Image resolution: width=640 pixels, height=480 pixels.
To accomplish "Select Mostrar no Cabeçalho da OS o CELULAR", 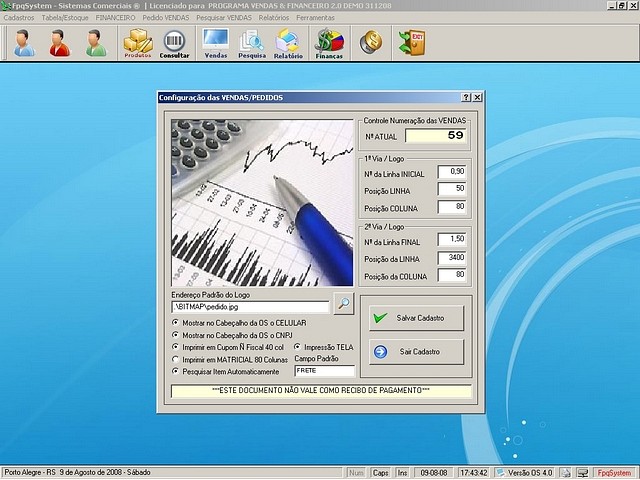I will pyautogui.click(x=177, y=323).
